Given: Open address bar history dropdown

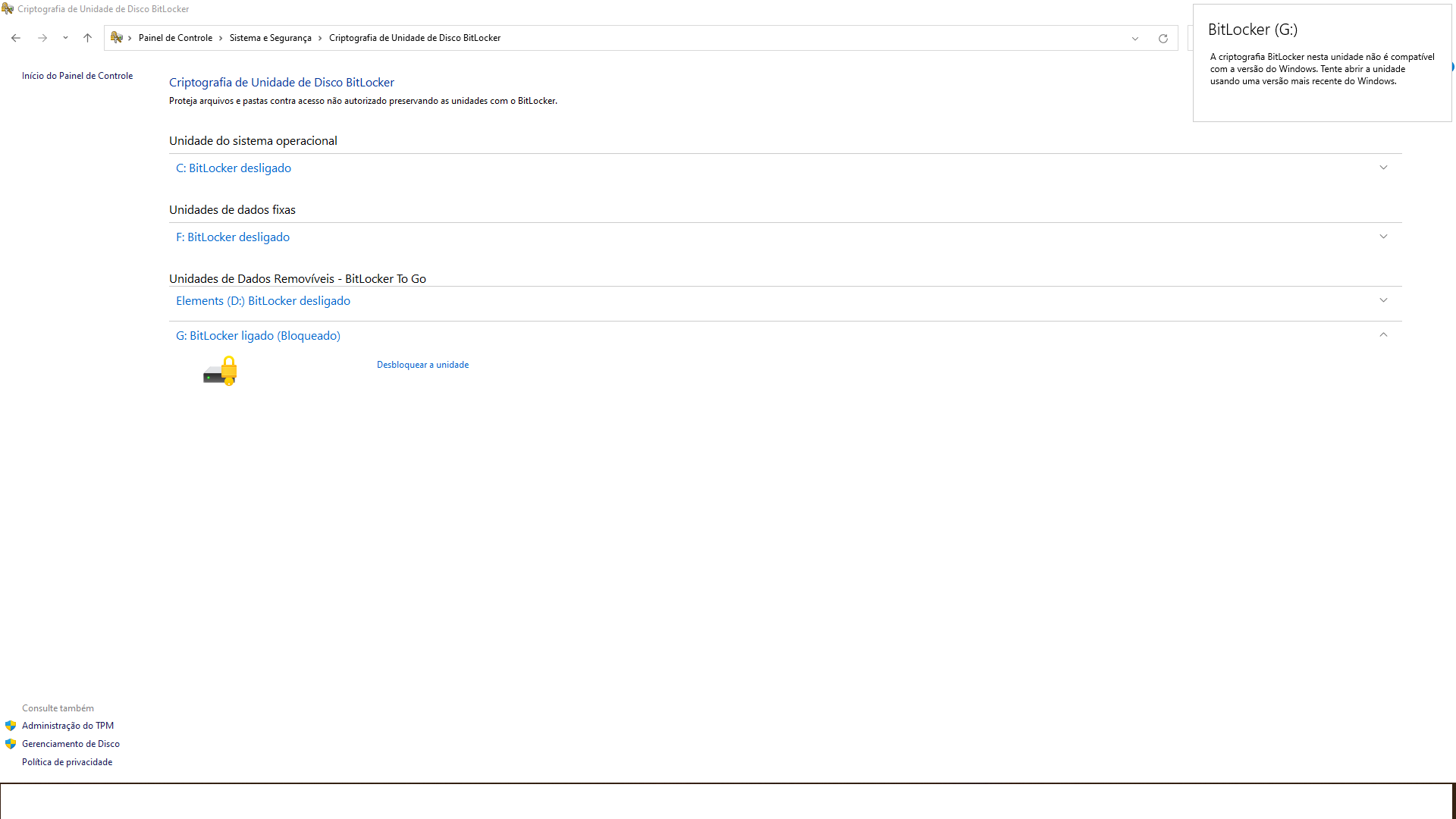Looking at the screenshot, I should [1135, 39].
